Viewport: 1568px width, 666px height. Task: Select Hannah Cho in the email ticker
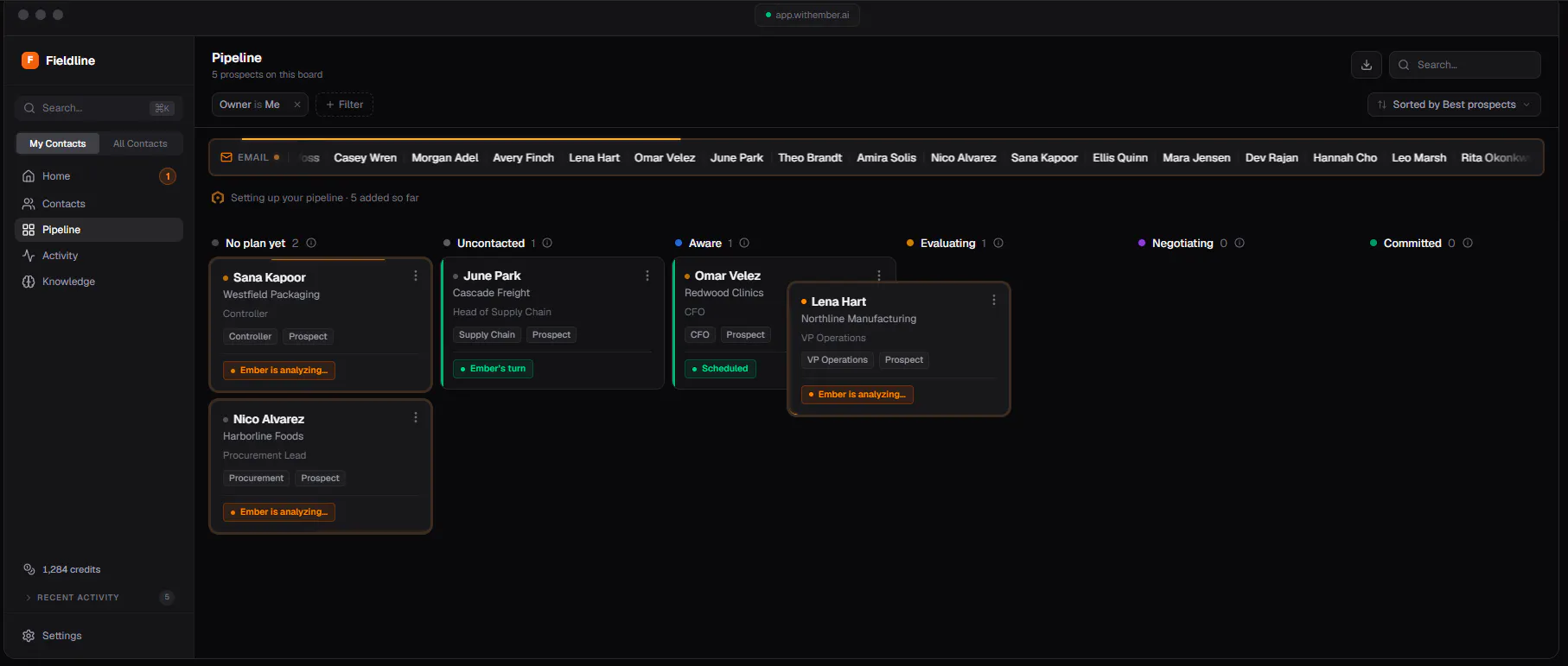pyautogui.click(x=1345, y=158)
